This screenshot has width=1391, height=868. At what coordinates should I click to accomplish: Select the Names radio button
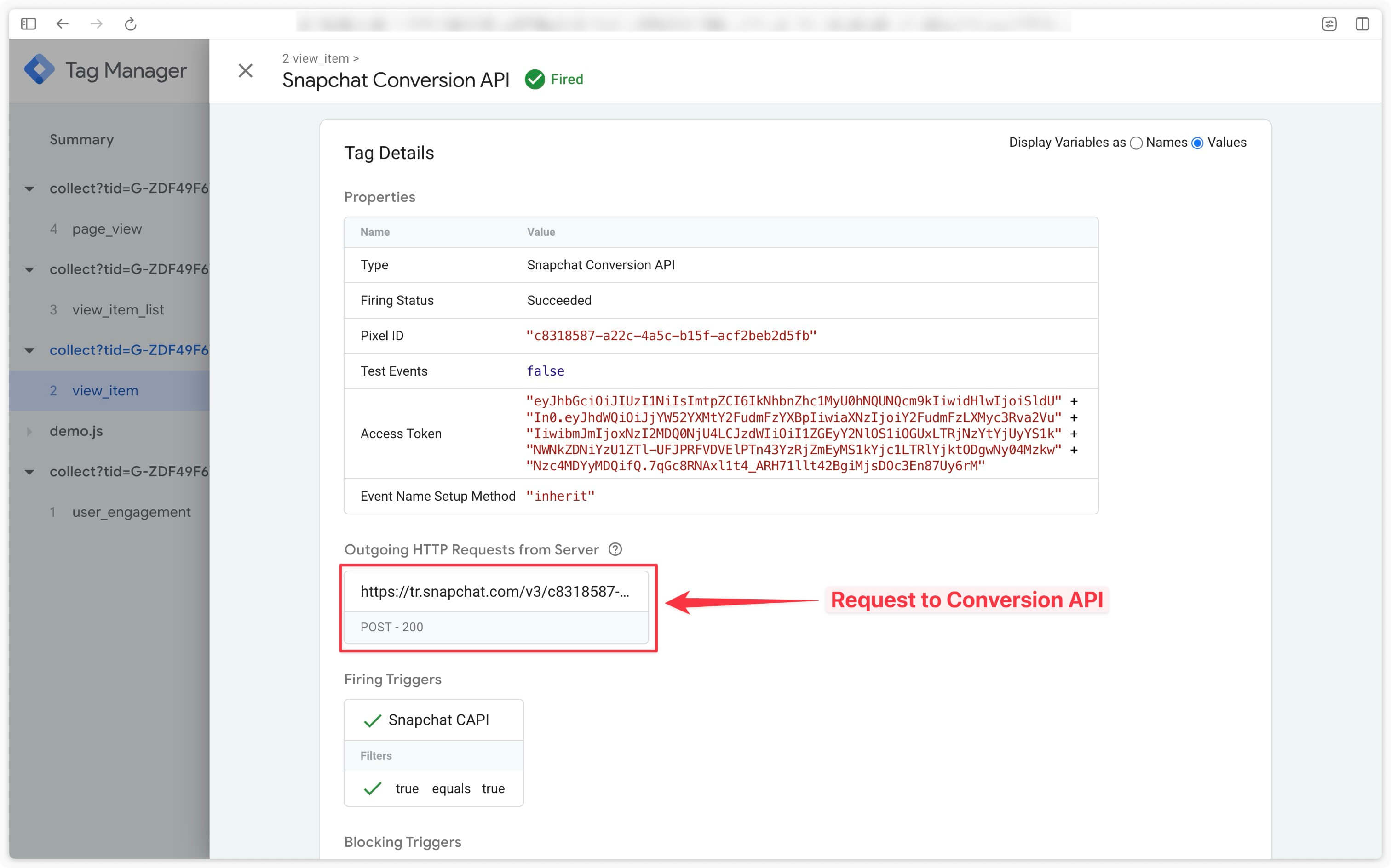click(x=1136, y=143)
